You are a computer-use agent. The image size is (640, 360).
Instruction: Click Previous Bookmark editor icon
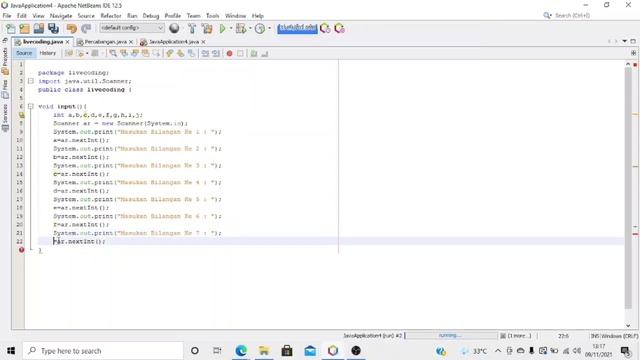coord(169,53)
